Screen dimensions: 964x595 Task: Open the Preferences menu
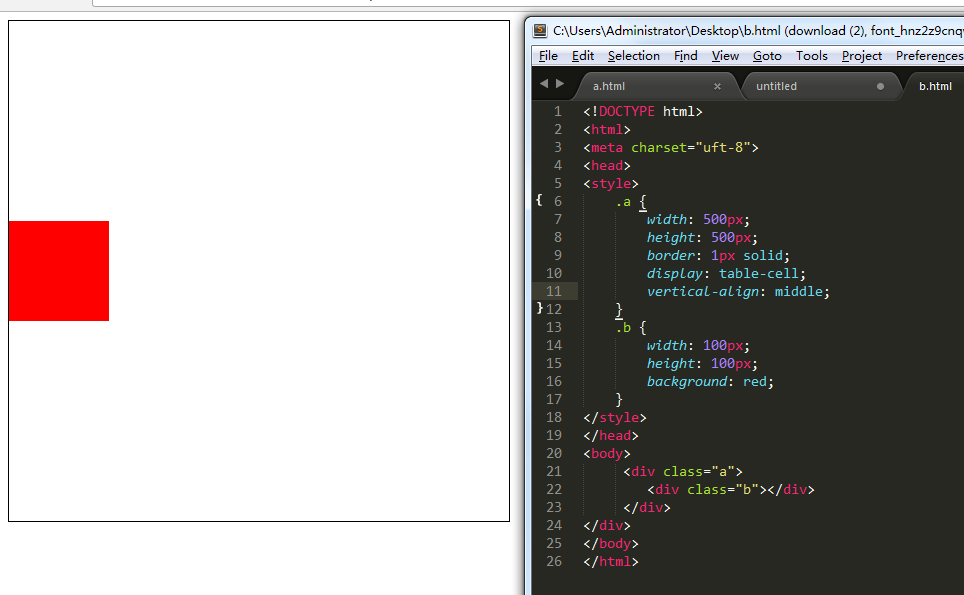(930, 56)
